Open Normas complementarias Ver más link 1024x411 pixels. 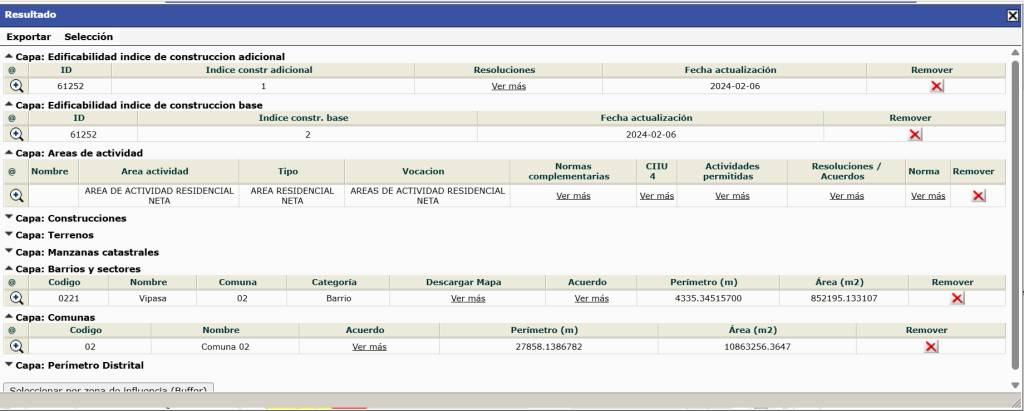(x=573, y=195)
